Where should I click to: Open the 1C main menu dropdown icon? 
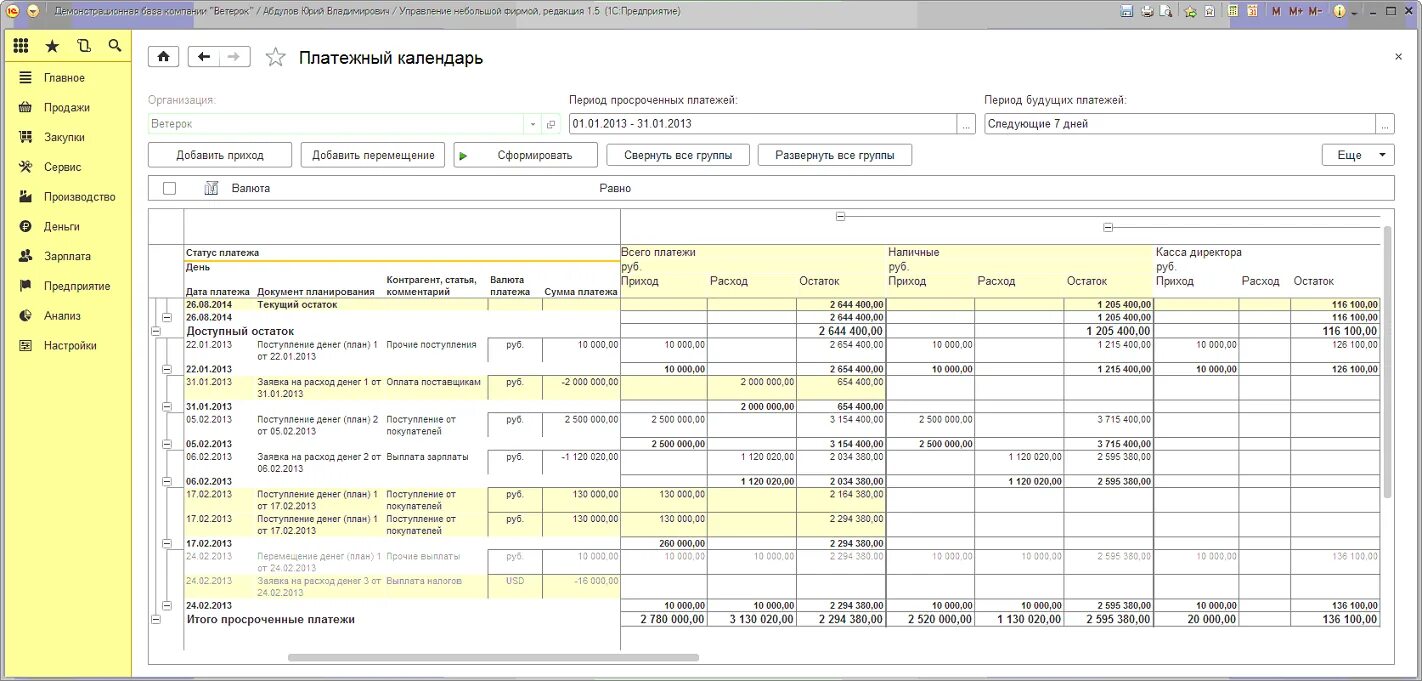(34, 11)
